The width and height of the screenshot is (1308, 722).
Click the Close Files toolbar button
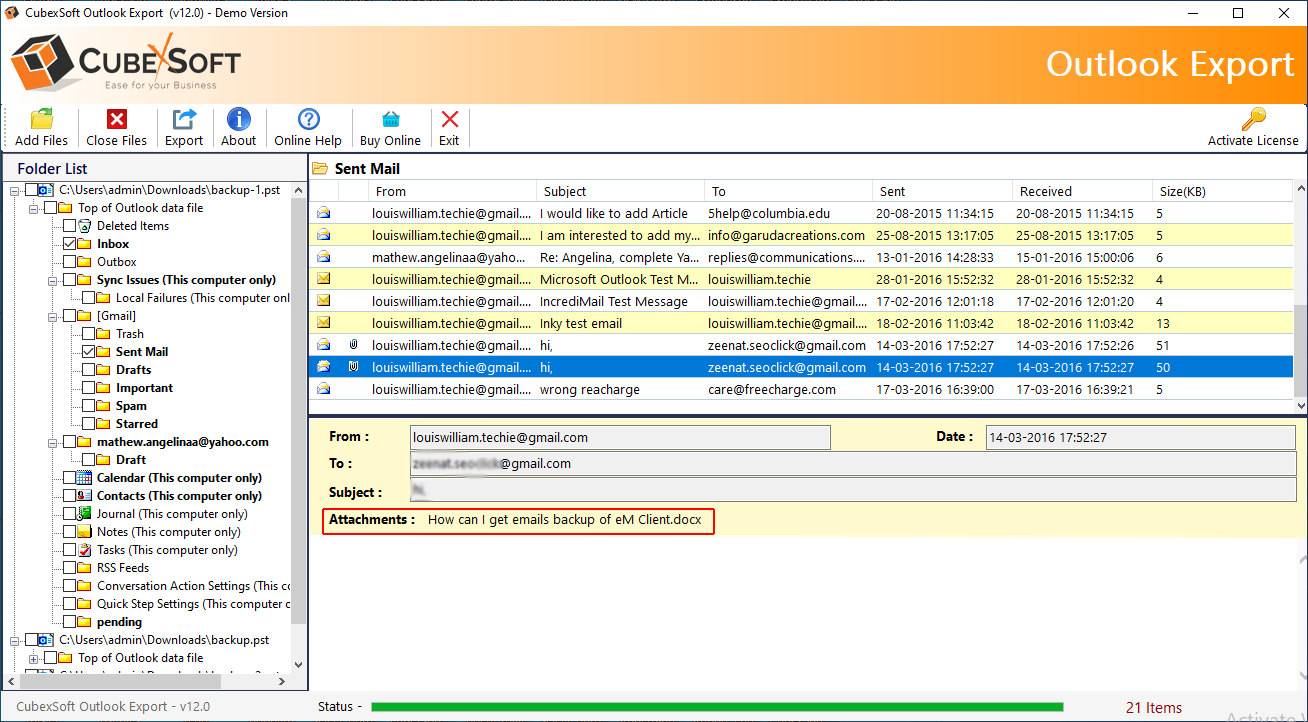click(x=116, y=128)
